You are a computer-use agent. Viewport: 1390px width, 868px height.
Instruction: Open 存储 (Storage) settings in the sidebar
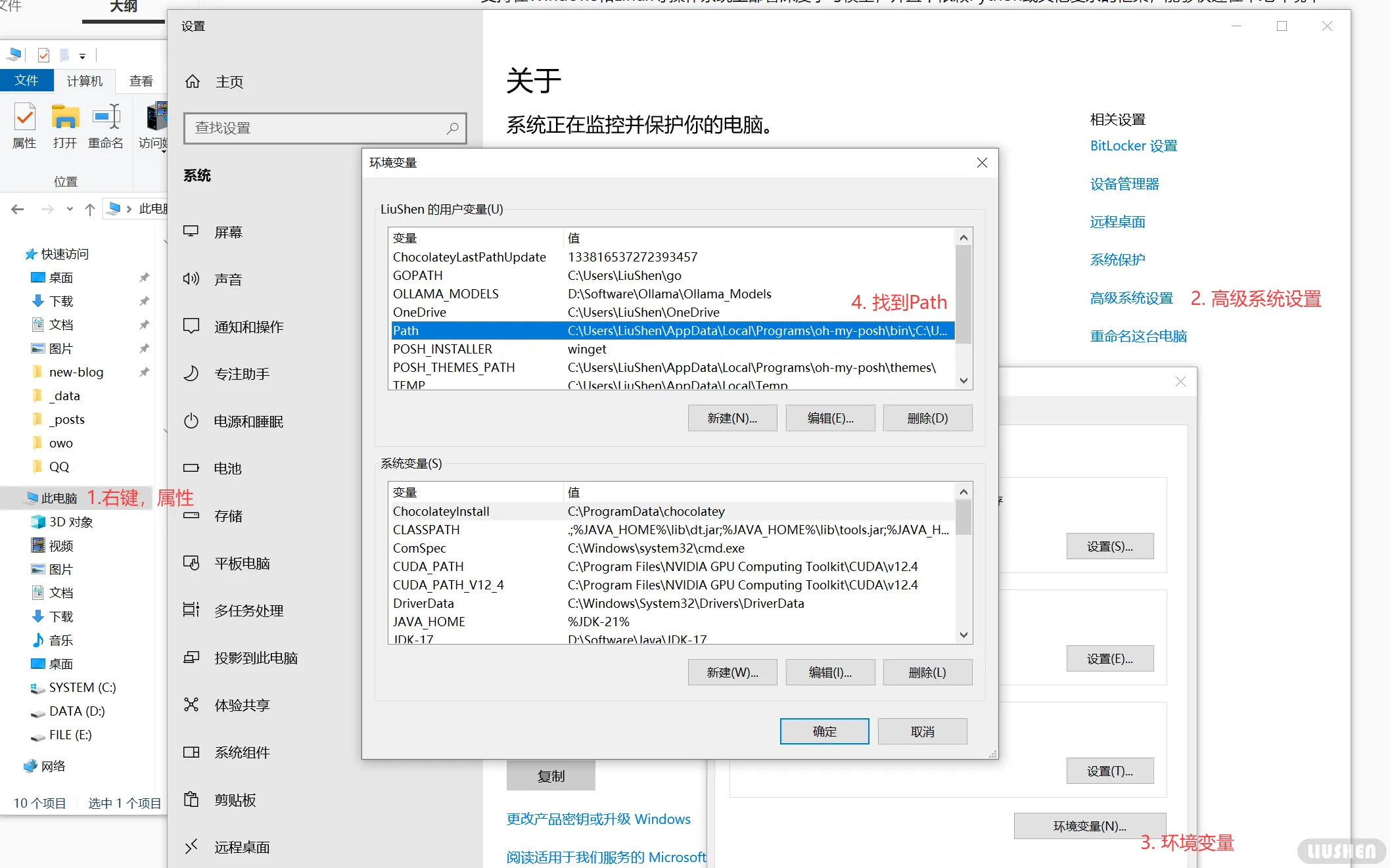pos(228,515)
